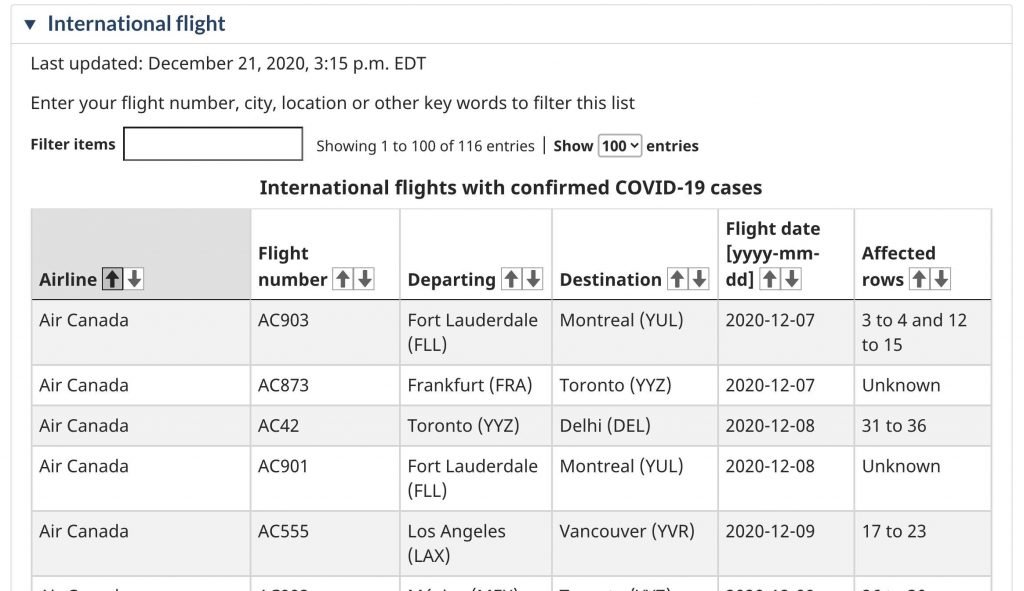
Task: Open the Show entries dropdown
Action: coord(620,146)
